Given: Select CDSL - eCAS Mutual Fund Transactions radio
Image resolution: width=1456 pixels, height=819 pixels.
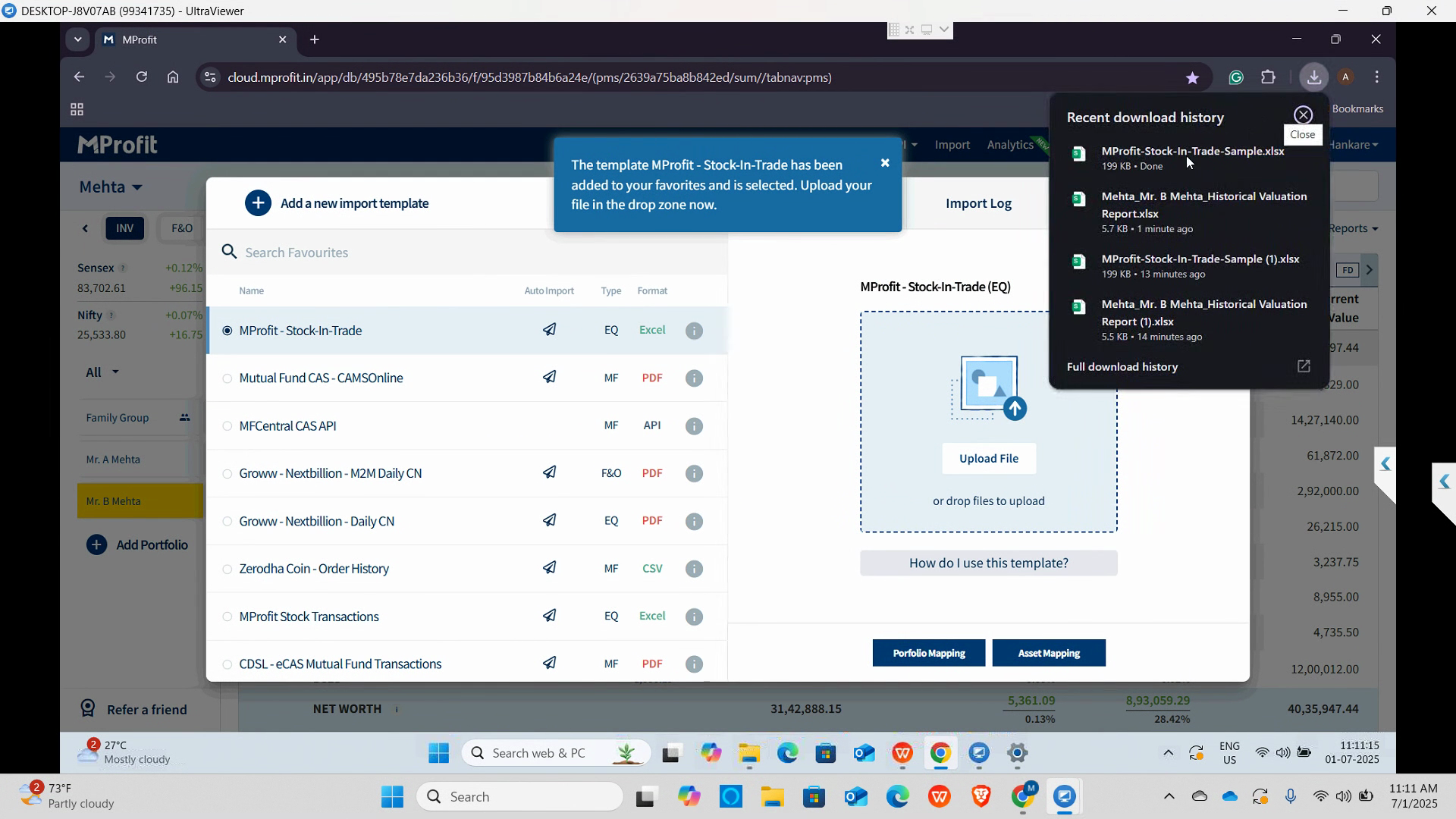Looking at the screenshot, I should 227,665.
